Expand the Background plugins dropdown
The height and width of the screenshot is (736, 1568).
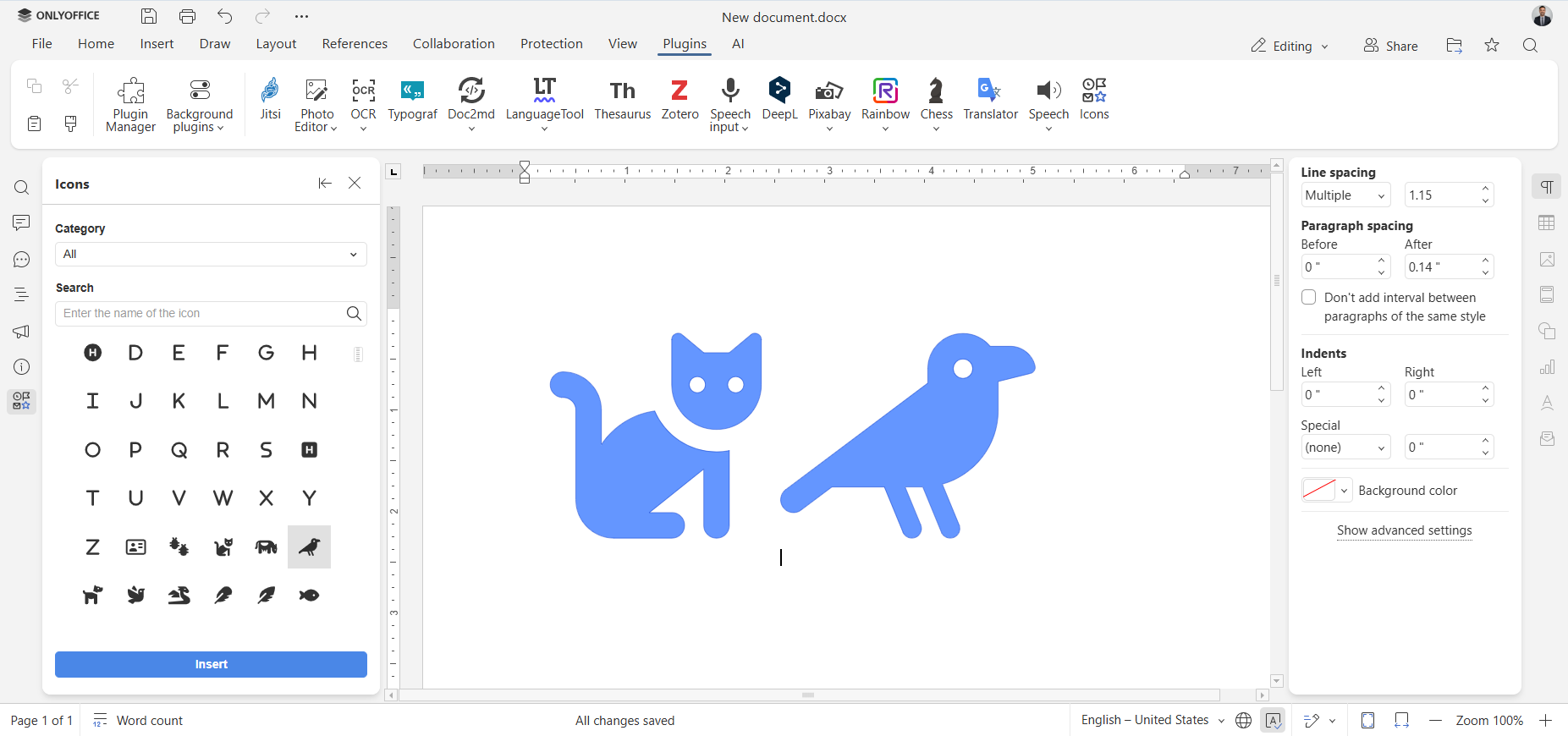[x=199, y=105]
